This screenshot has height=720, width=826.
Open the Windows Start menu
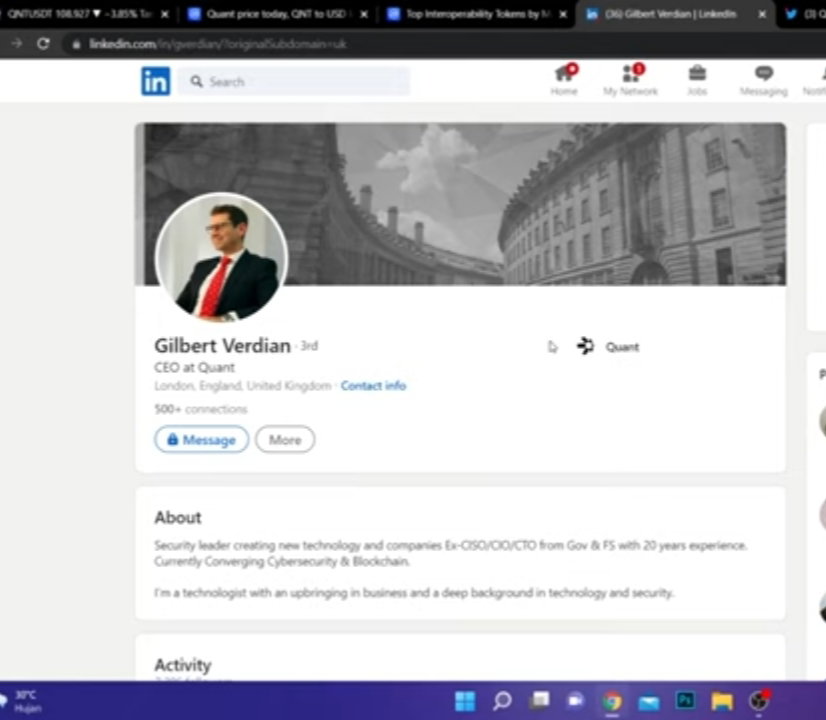point(465,701)
